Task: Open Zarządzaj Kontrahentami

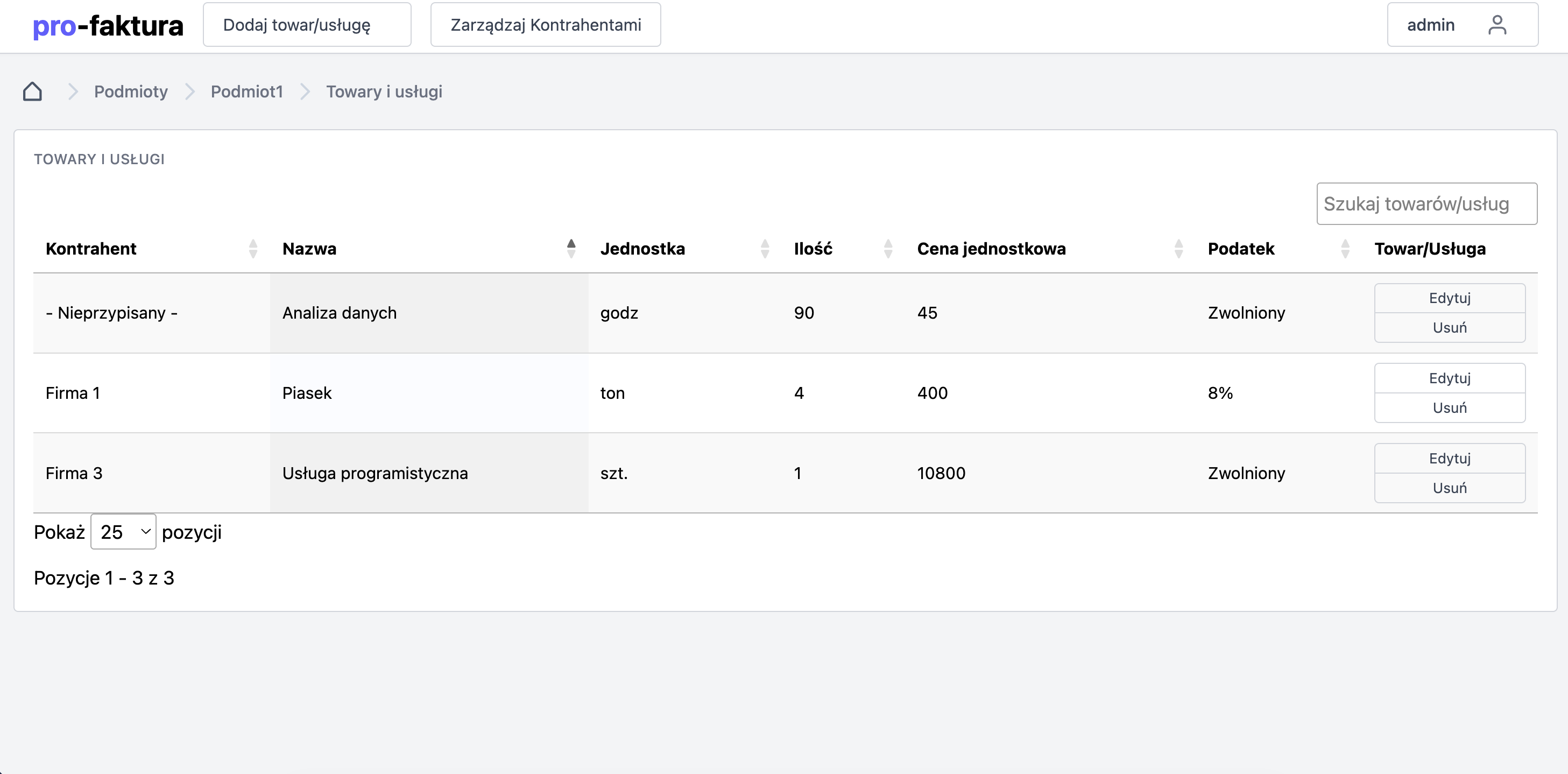Action: [x=546, y=25]
